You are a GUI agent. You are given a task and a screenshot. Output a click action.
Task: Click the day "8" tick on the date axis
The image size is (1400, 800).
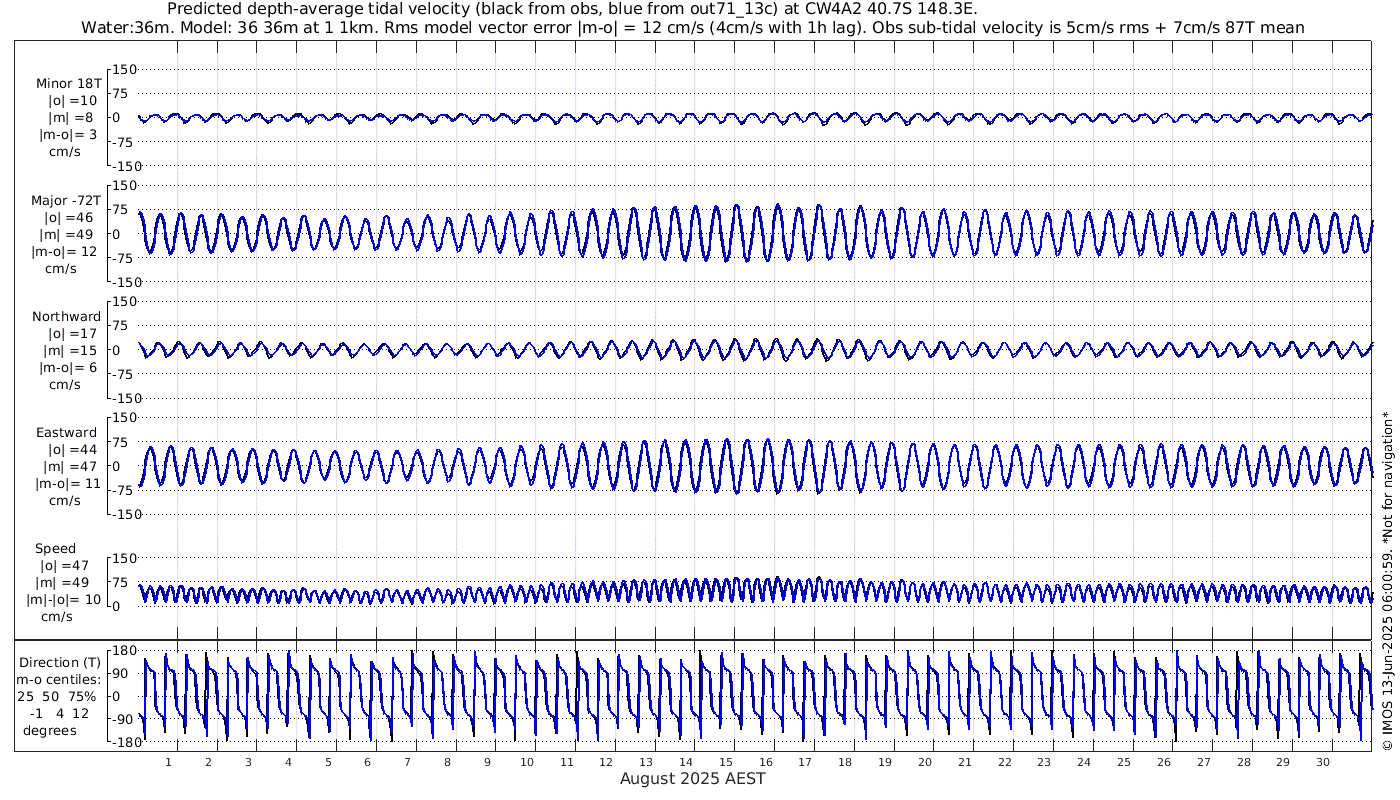pyautogui.click(x=447, y=762)
